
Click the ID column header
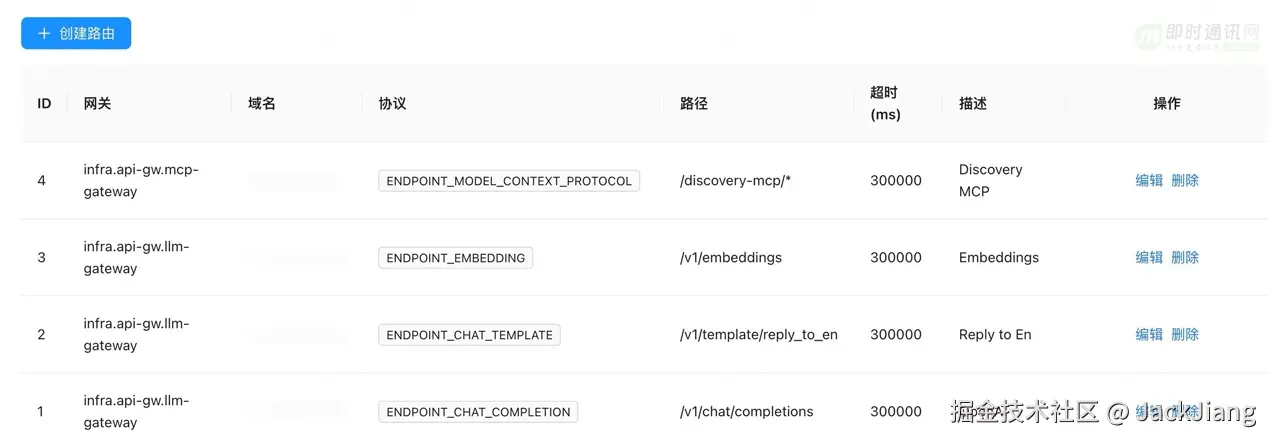click(x=44, y=103)
